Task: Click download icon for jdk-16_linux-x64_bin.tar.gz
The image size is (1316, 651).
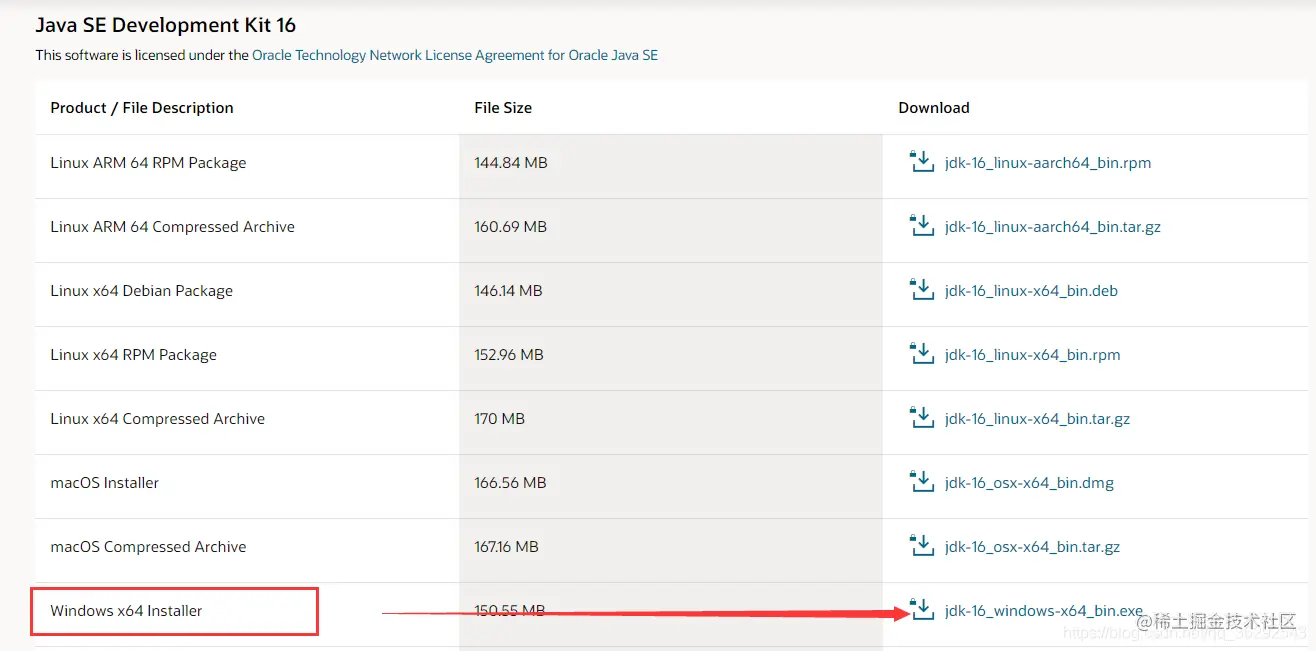Action: [921, 417]
